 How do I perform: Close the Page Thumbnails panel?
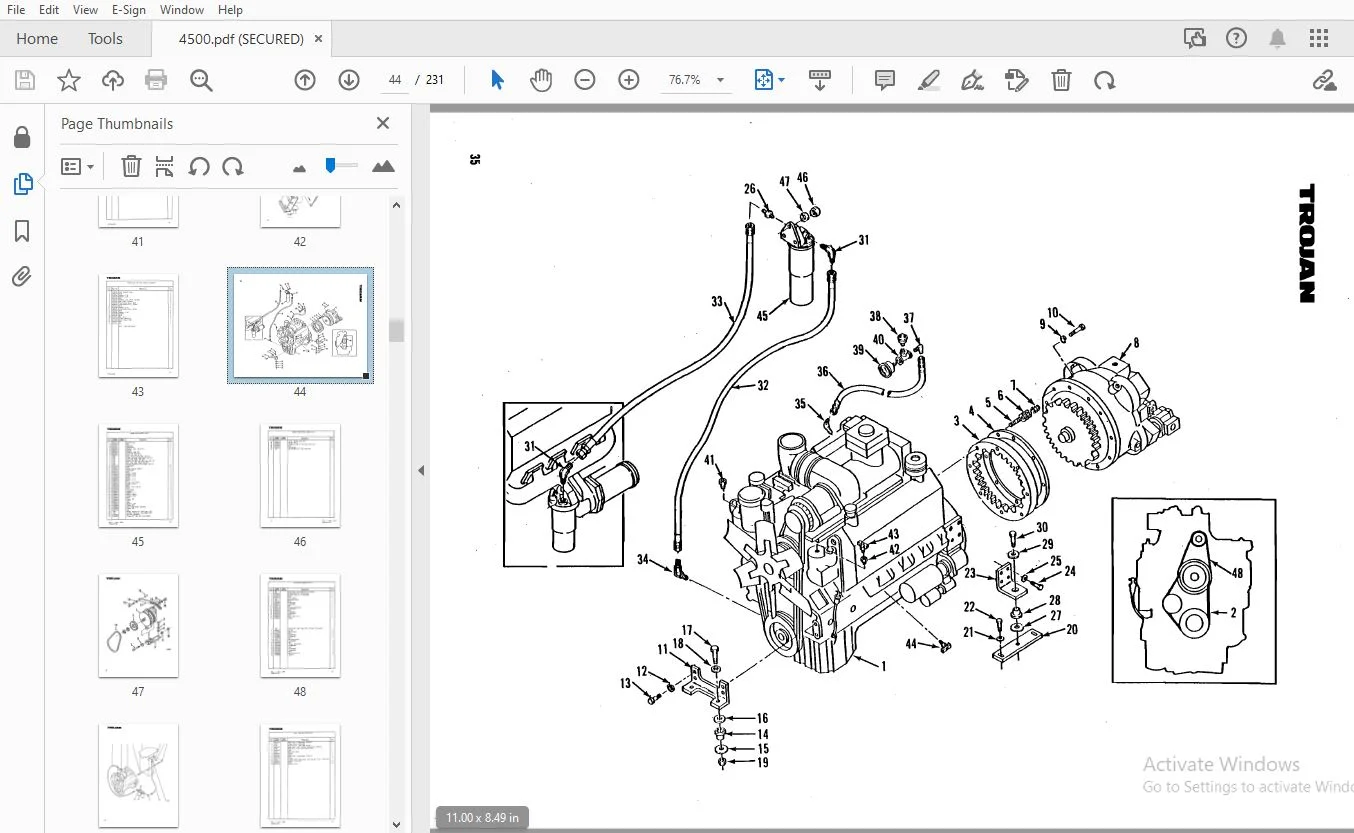[x=382, y=123]
